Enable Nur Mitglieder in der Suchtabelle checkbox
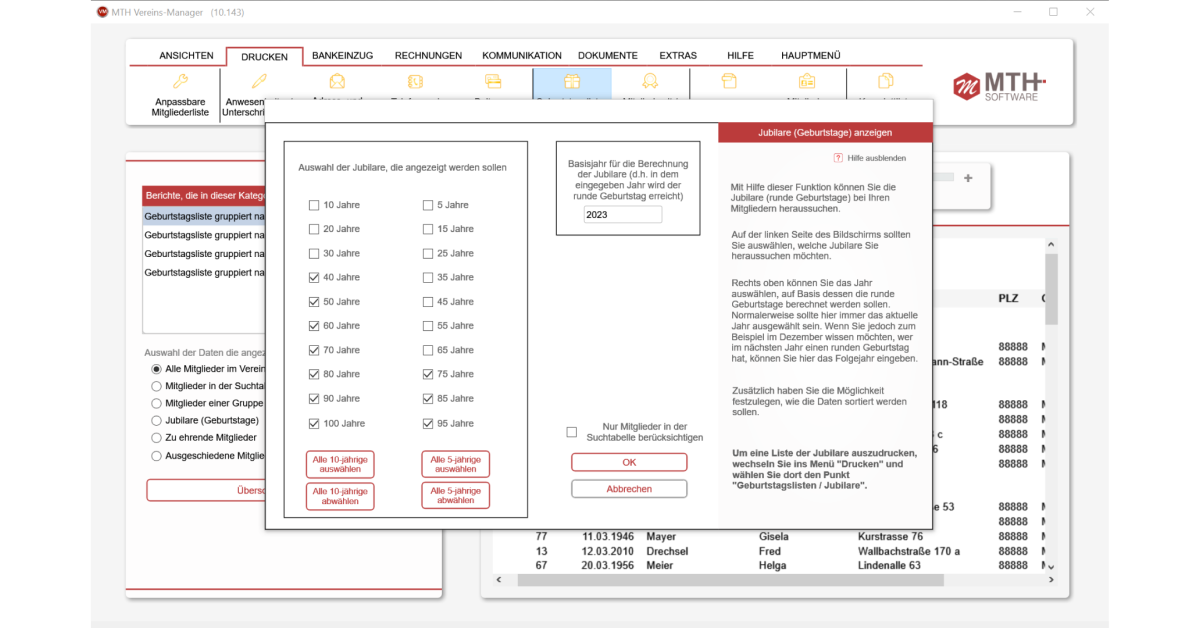The width and height of the screenshot is (1200, 628). pos(572,432)
